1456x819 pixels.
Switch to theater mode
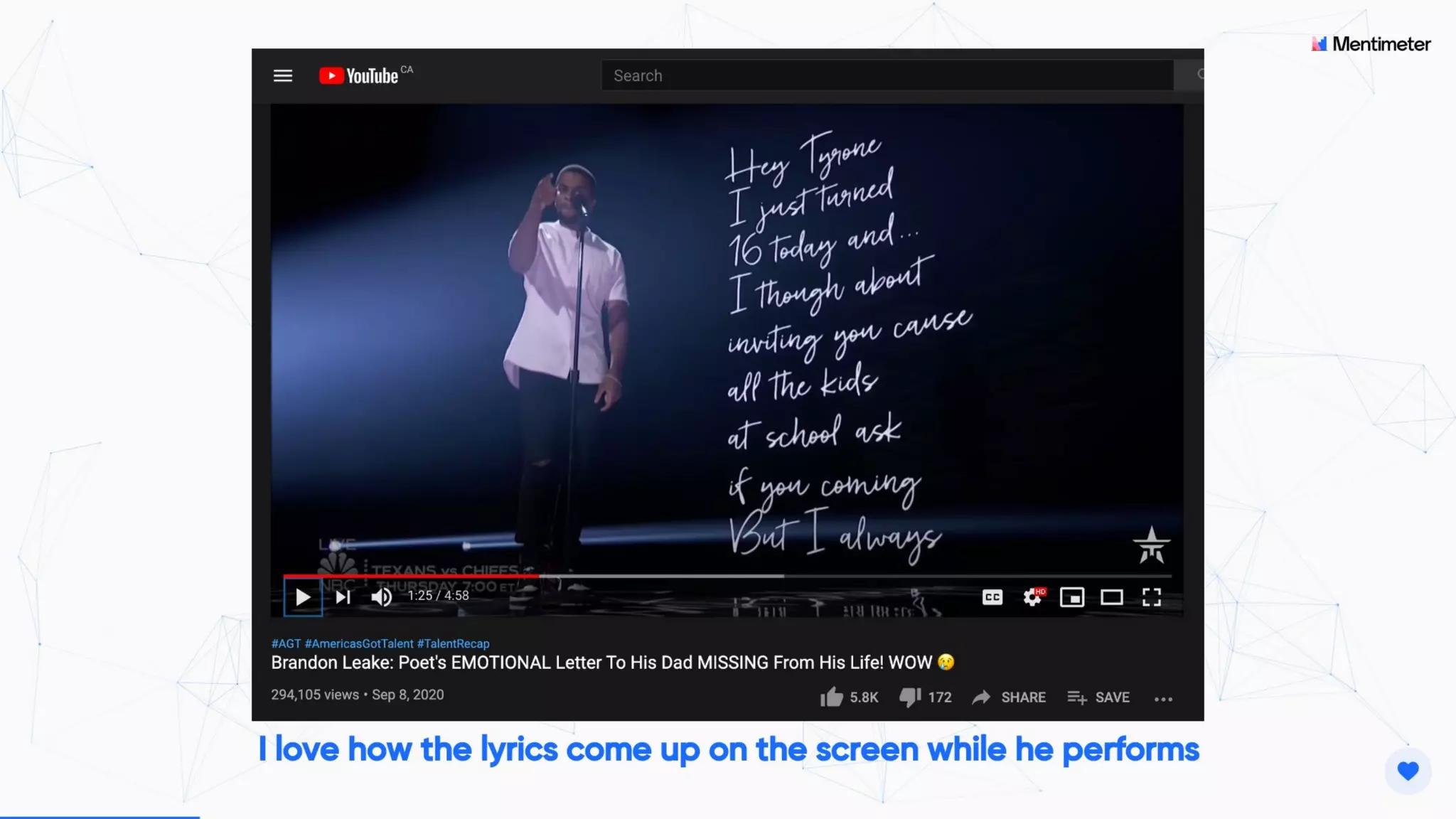point(1111,597)
